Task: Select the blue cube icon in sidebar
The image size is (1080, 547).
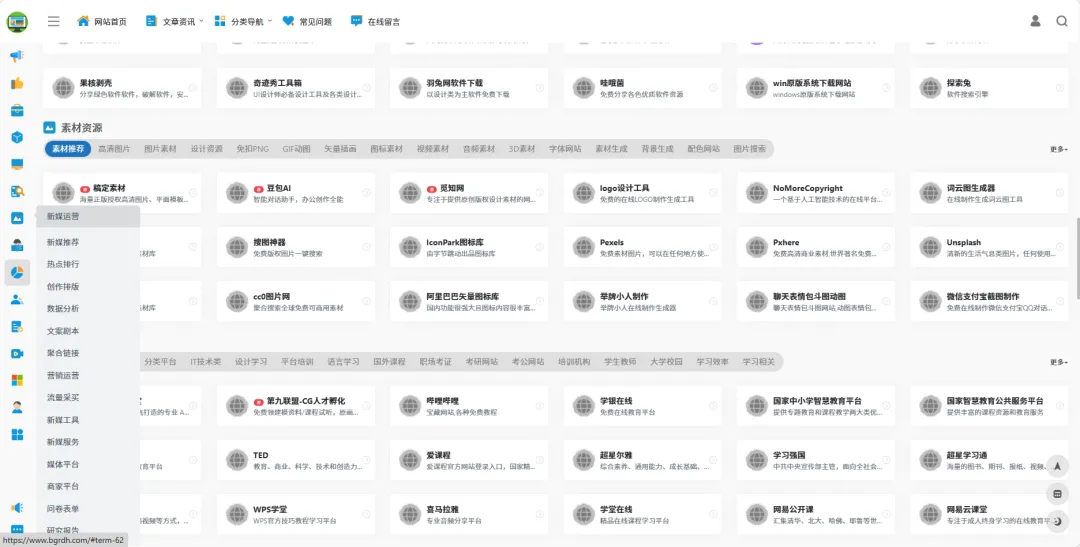Action: click(x=17, y=137)
